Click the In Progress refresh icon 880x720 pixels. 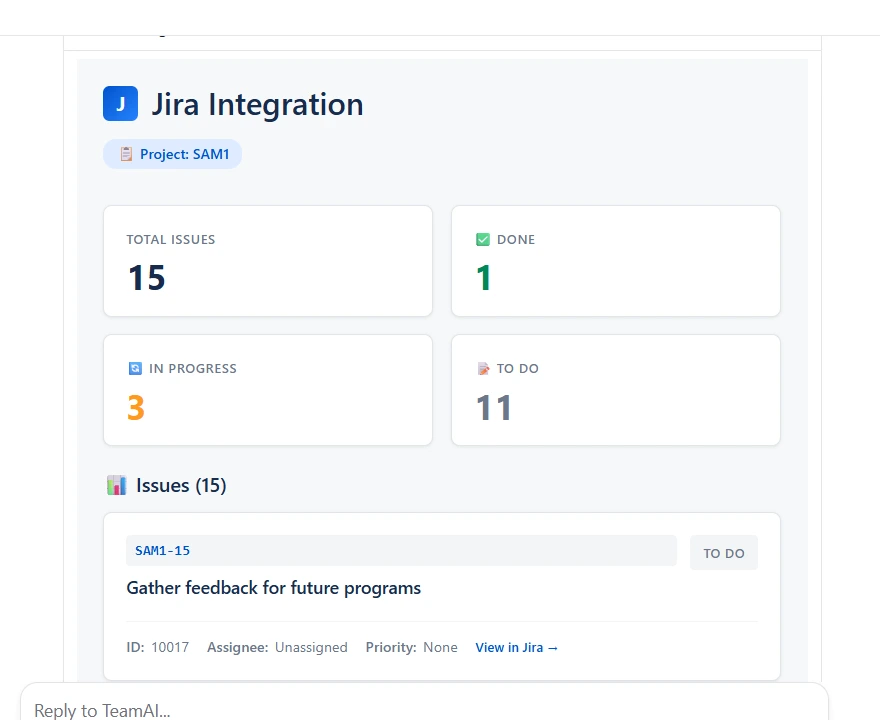point(135,368)
